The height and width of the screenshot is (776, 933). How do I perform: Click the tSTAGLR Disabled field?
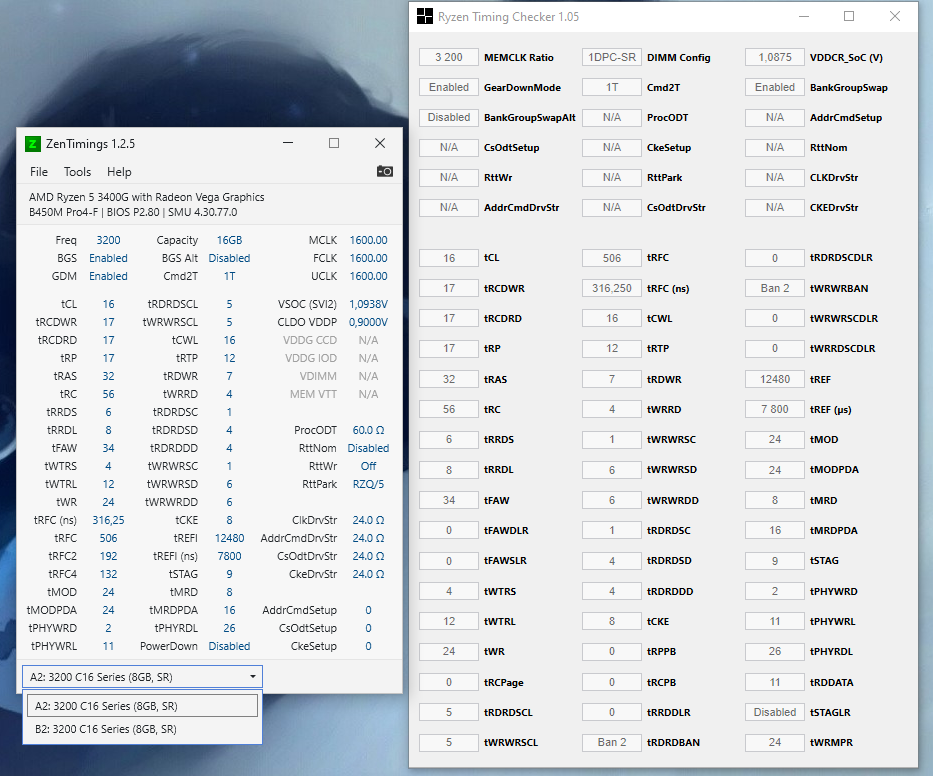775,712
